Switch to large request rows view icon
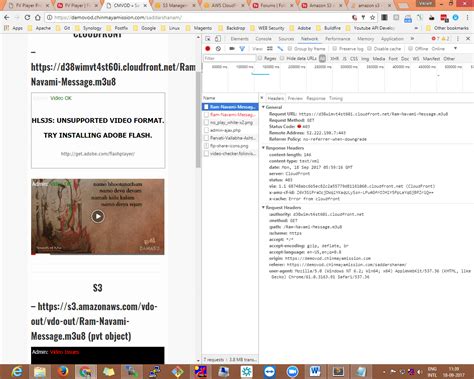Image resolution: width=474 pixels, height=379 pixels. point(270,49)
